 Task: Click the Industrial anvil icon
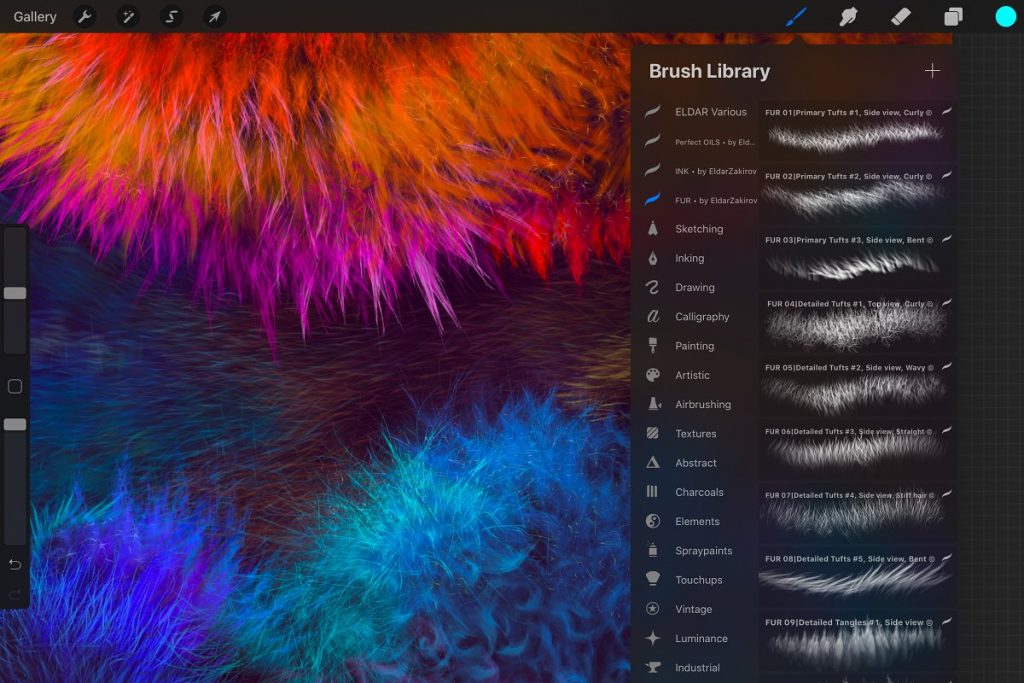pos(652,667)
